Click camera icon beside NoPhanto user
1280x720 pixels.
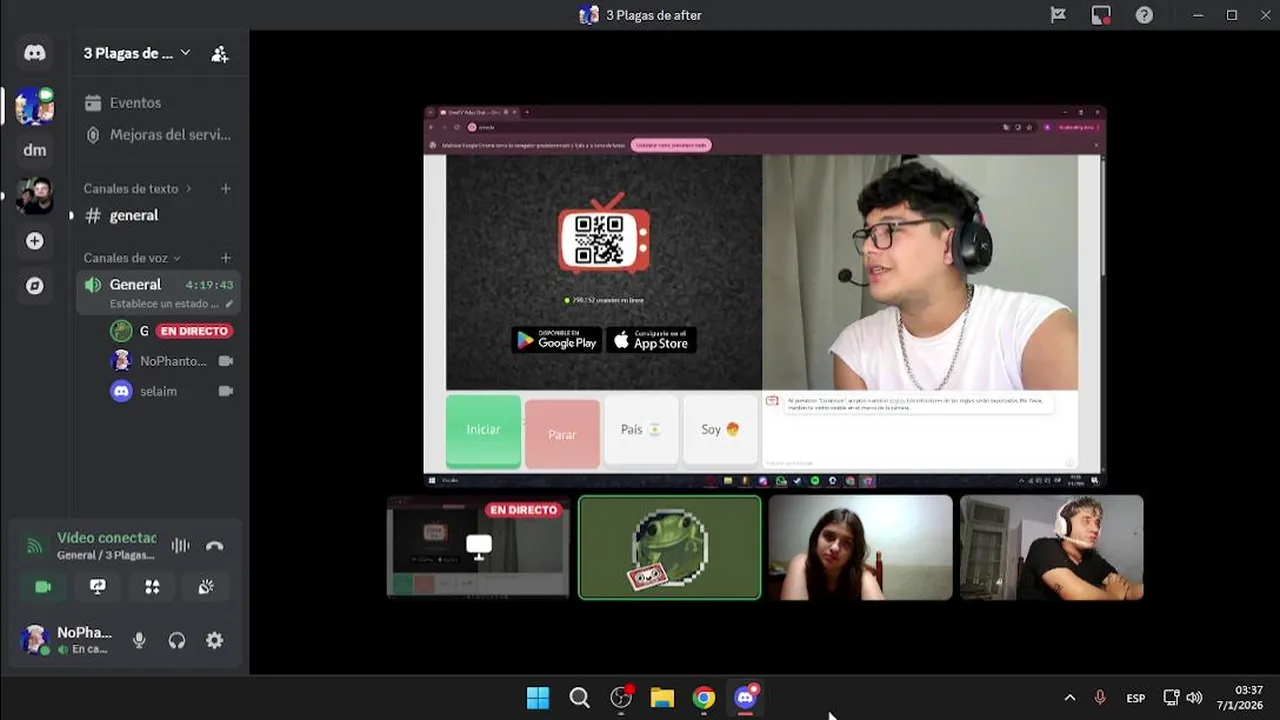pos(226,361)
